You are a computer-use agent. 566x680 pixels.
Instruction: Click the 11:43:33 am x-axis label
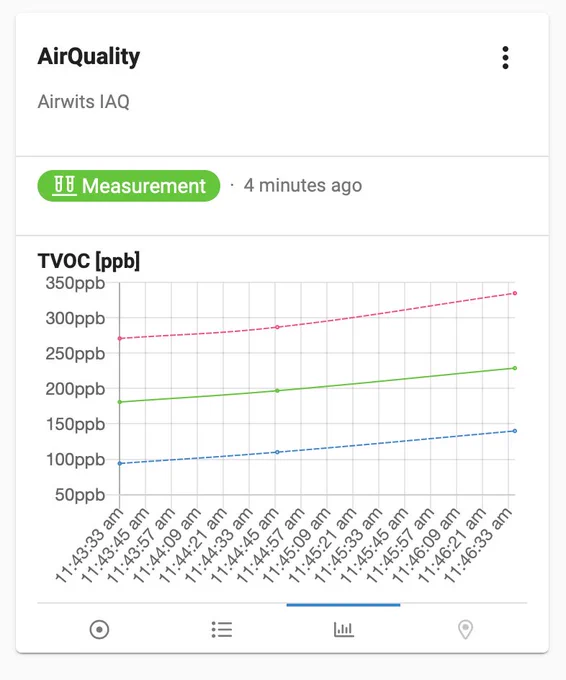point(89,545)
